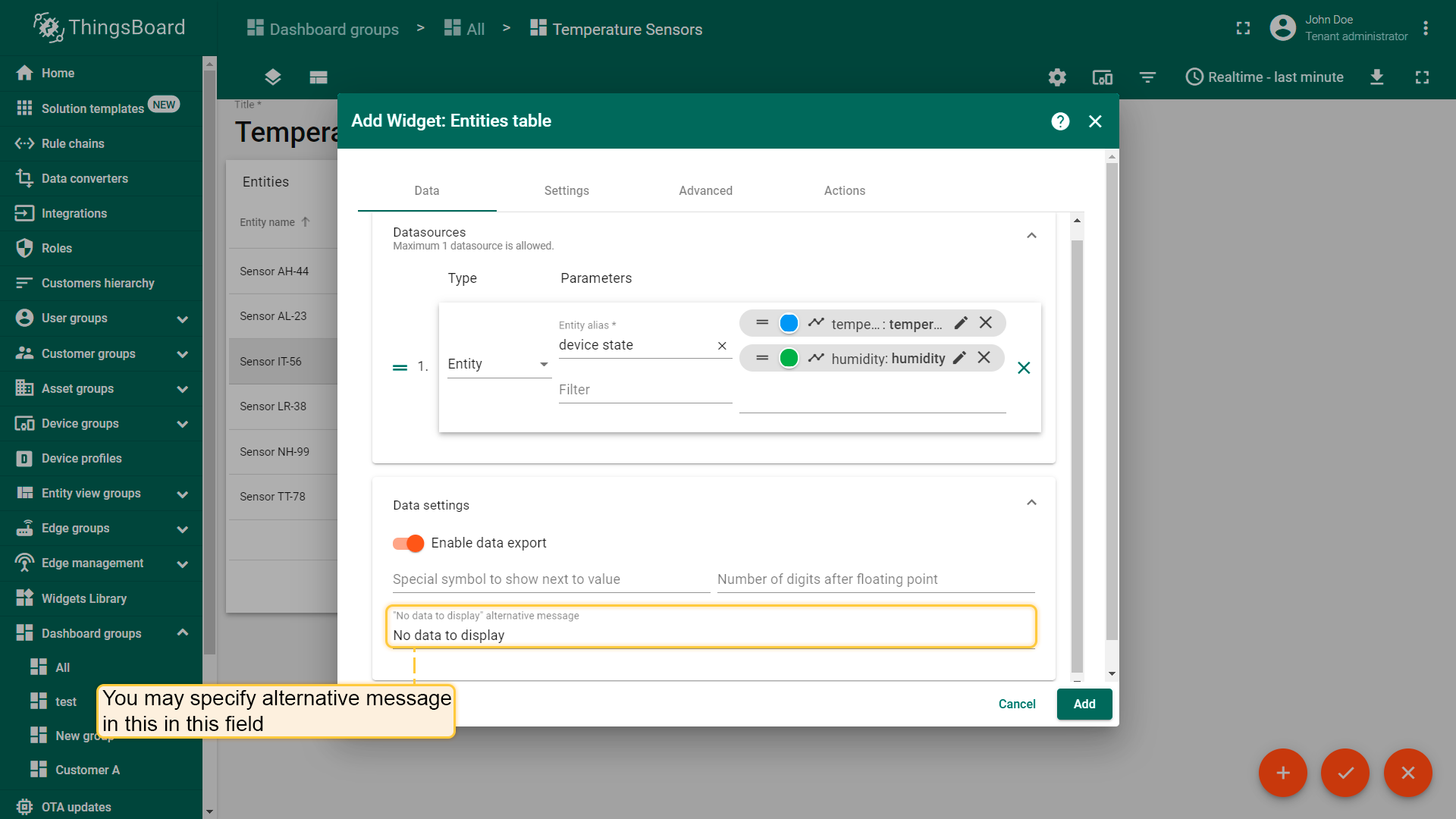
Task: Remove datasource row 1
Action: 1024,368
